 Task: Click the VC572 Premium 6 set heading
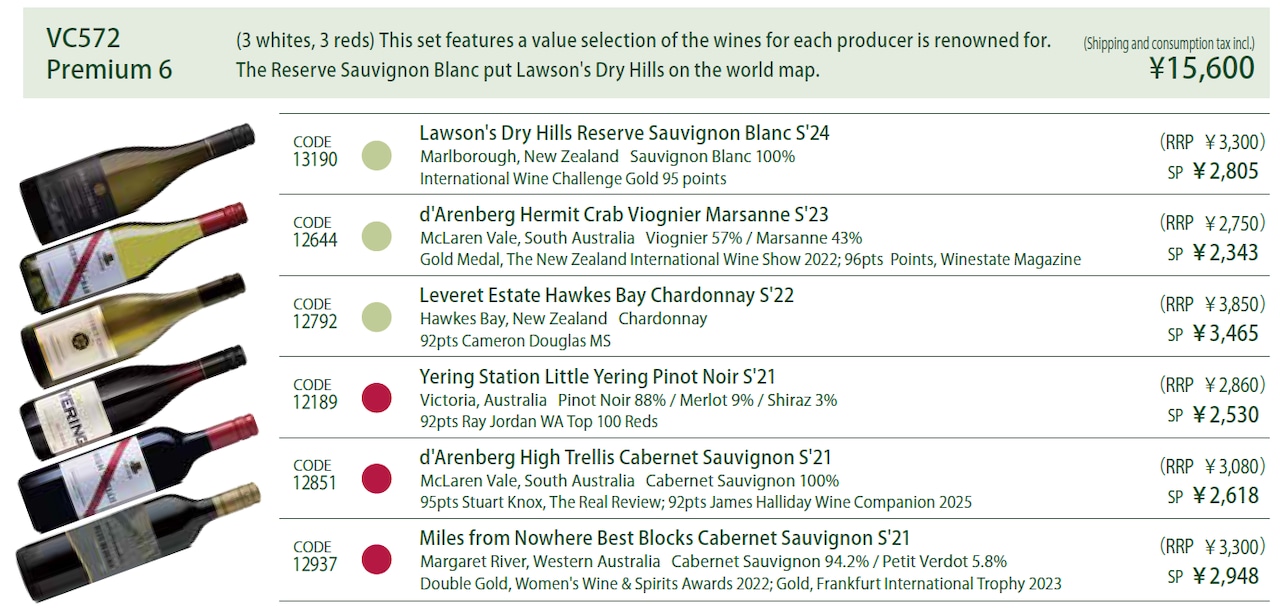click(x=109, y=53)
